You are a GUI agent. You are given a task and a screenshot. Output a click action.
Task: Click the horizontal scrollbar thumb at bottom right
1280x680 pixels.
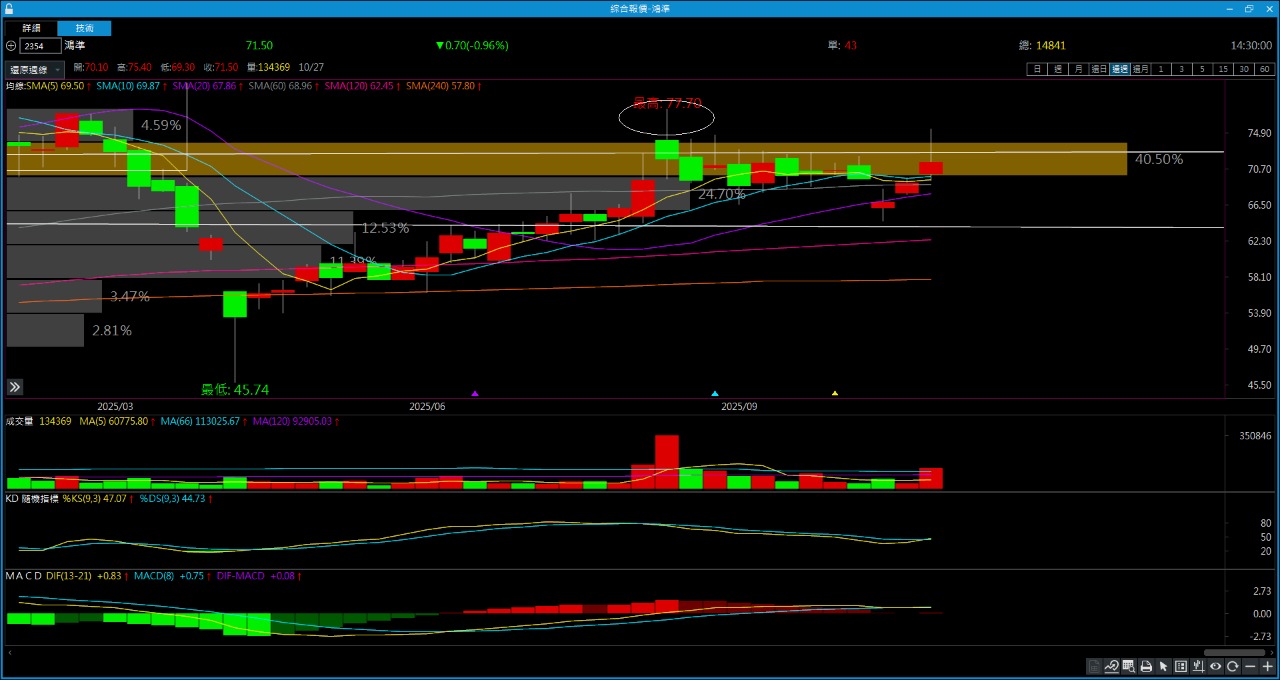[1235, 652]
